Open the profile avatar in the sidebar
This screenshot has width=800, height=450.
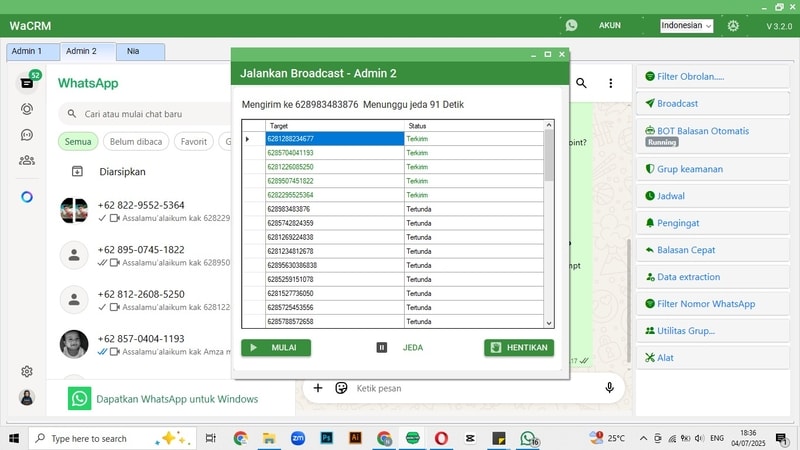click(x=27, y=397)
